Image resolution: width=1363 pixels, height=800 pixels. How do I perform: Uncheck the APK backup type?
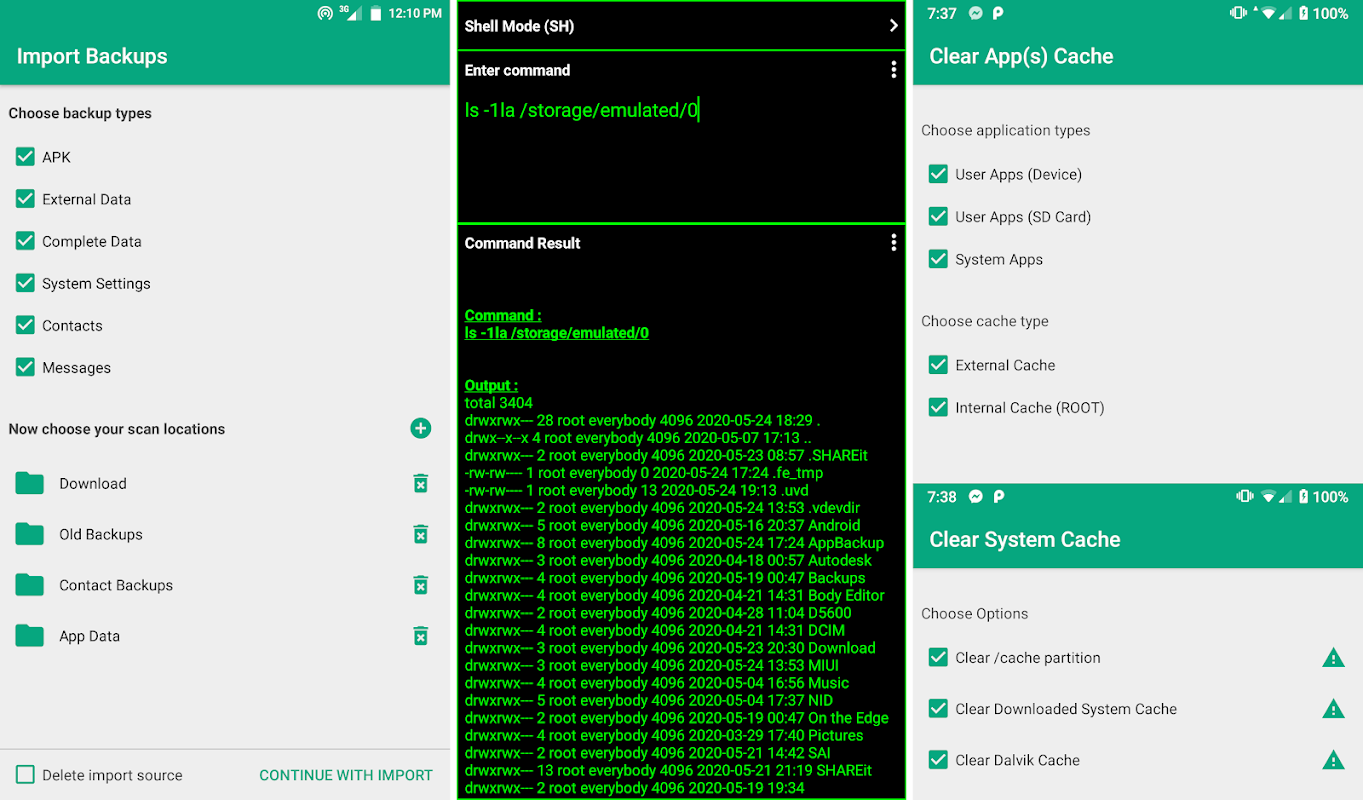point(25,157)
